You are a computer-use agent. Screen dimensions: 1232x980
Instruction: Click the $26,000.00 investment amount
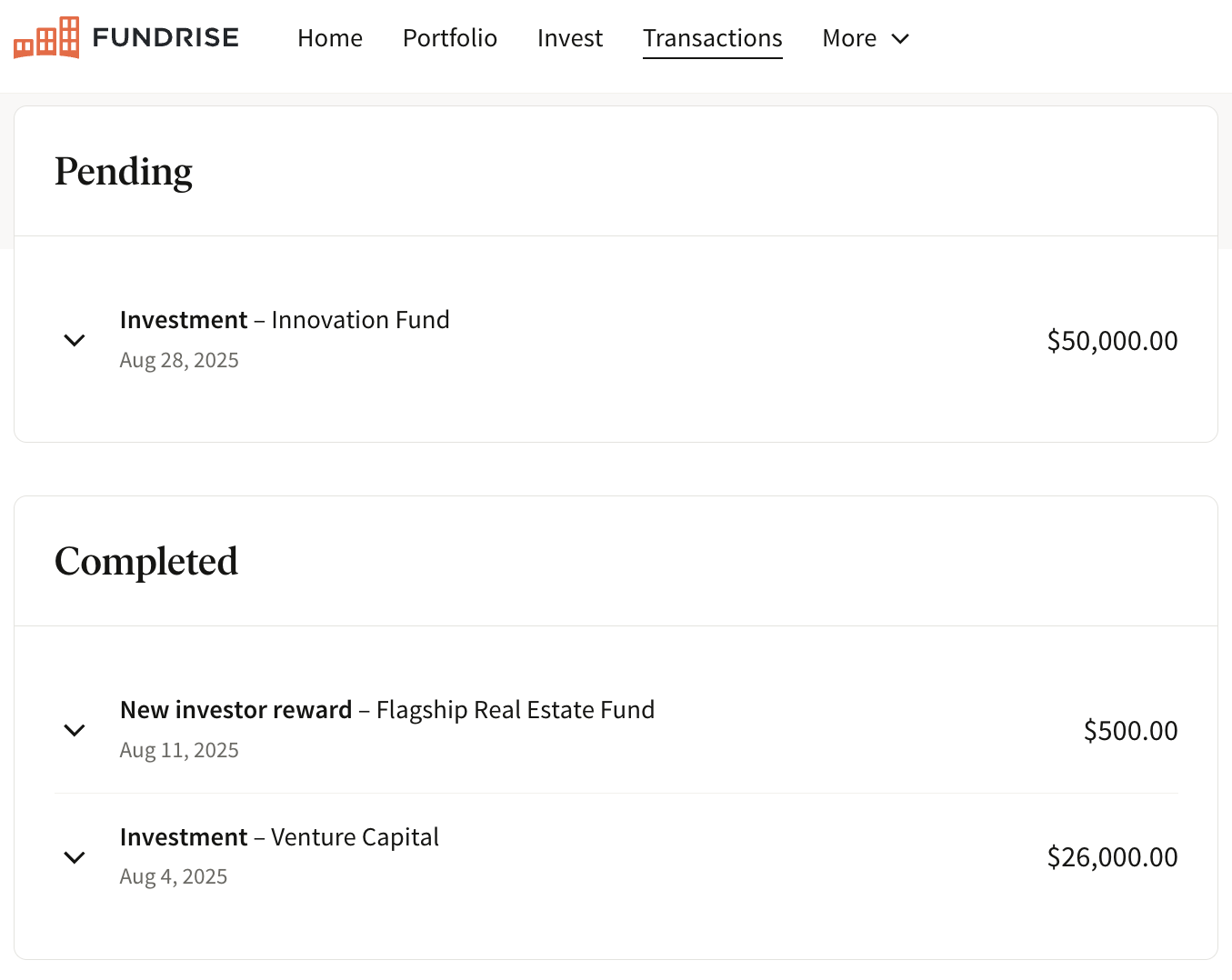click(1112, 857)
